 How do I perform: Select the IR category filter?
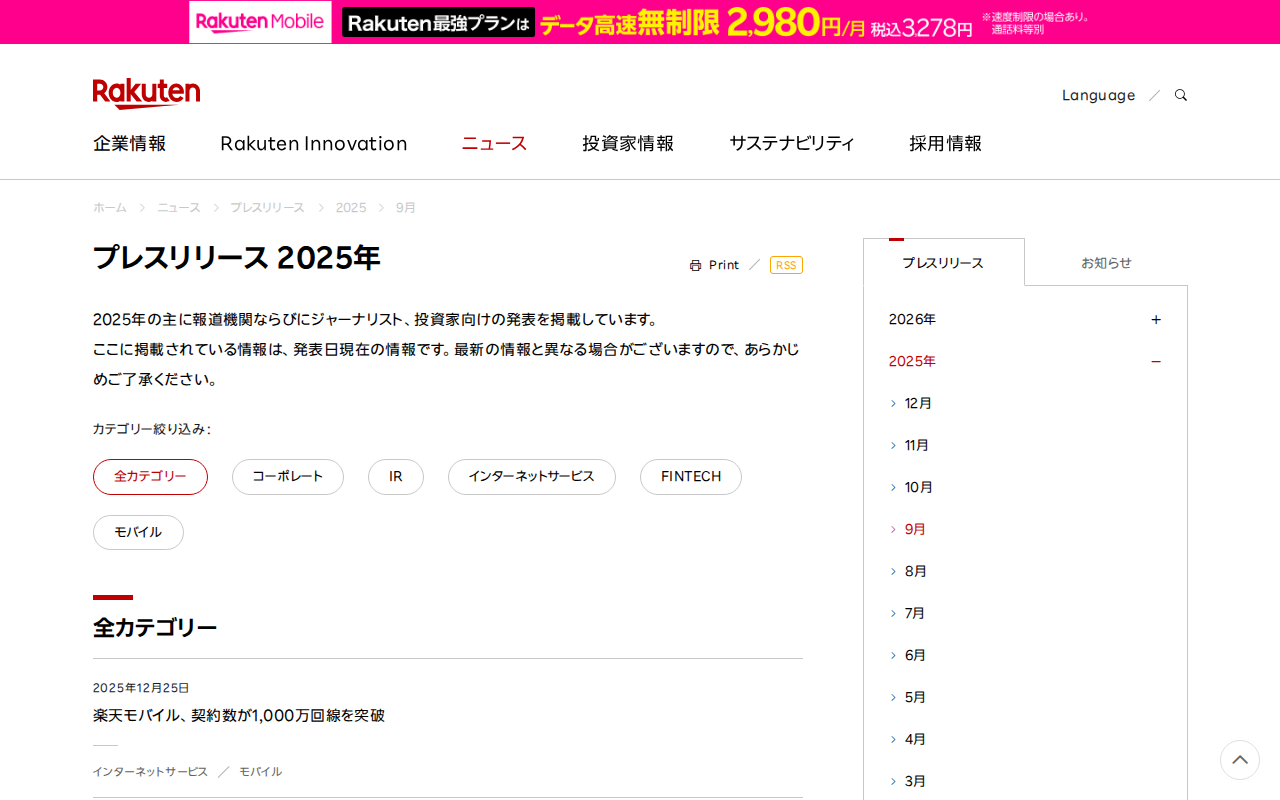coord(395,477)
